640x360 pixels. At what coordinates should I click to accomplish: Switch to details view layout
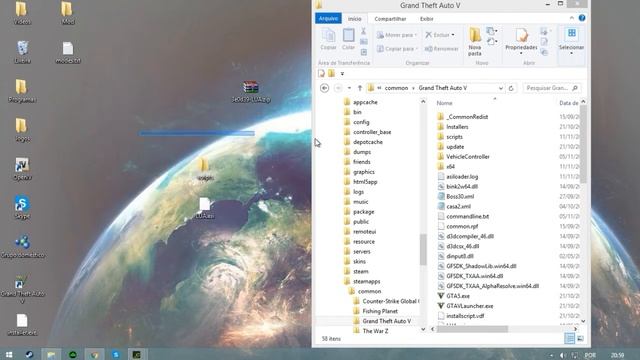[569, 338]
